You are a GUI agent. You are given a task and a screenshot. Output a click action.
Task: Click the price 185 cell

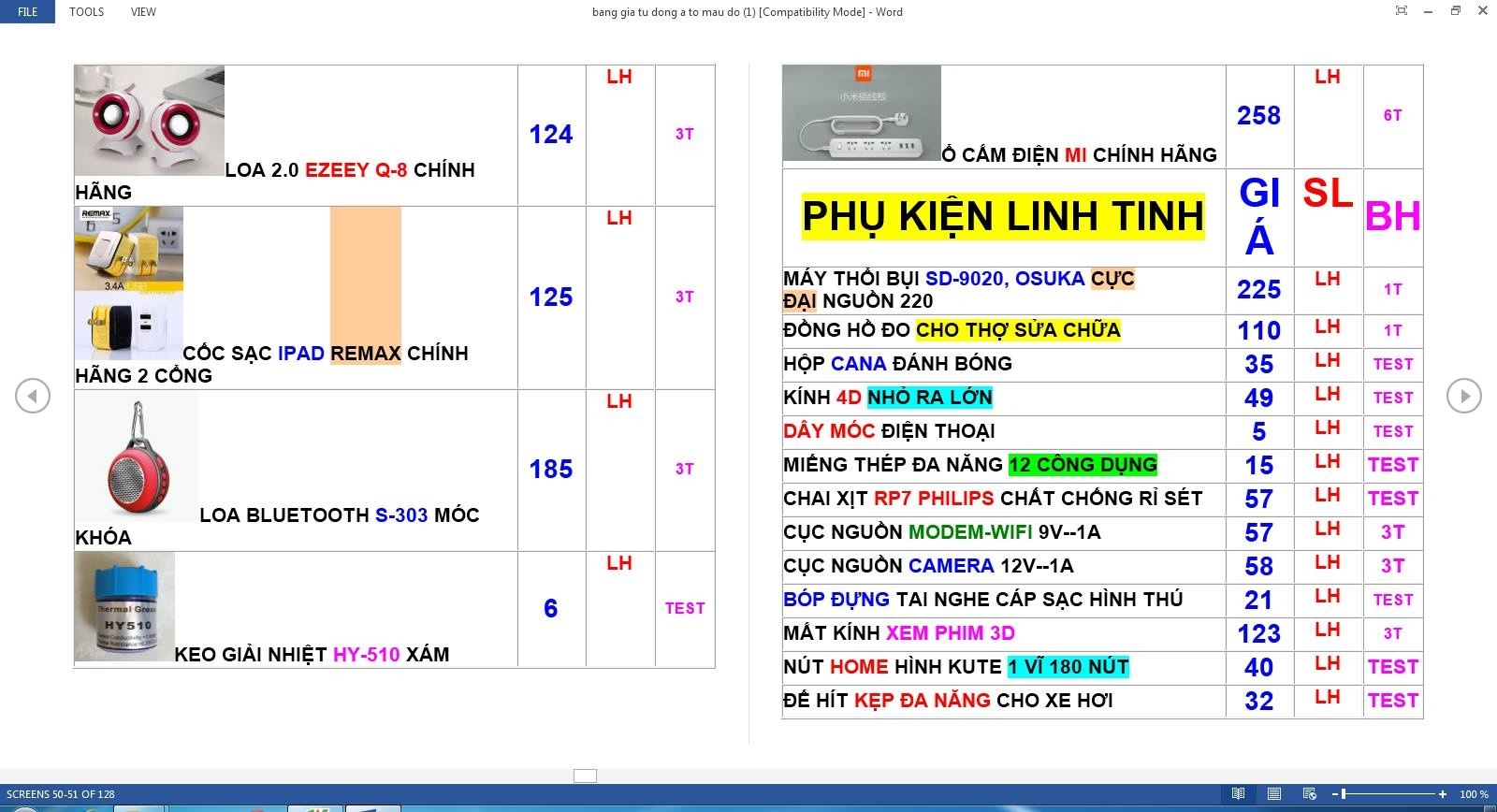551,470
